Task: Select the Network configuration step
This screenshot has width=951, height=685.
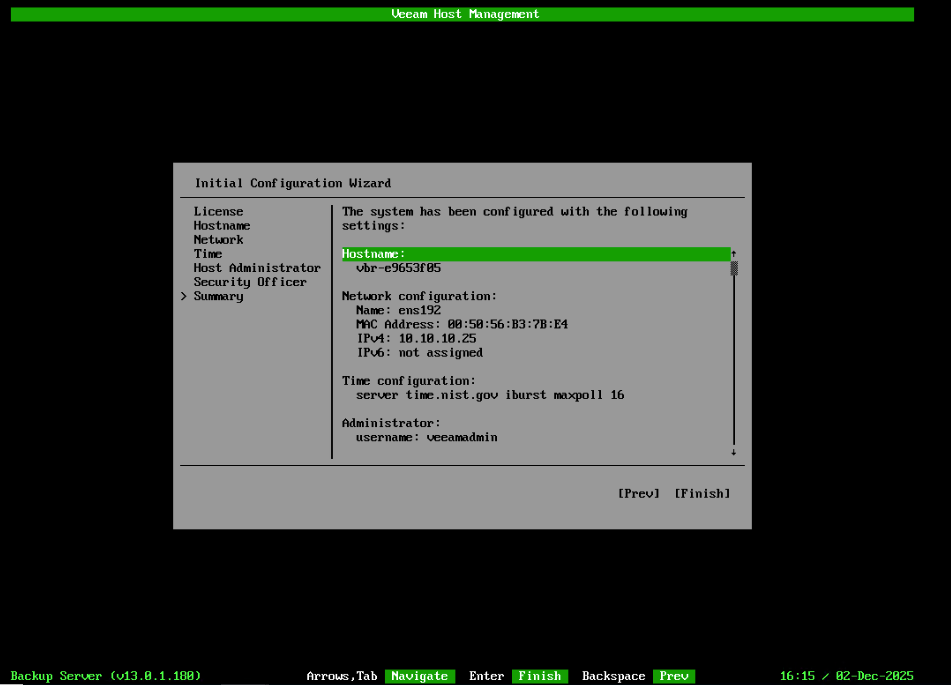Action: (x=218, y=239)
